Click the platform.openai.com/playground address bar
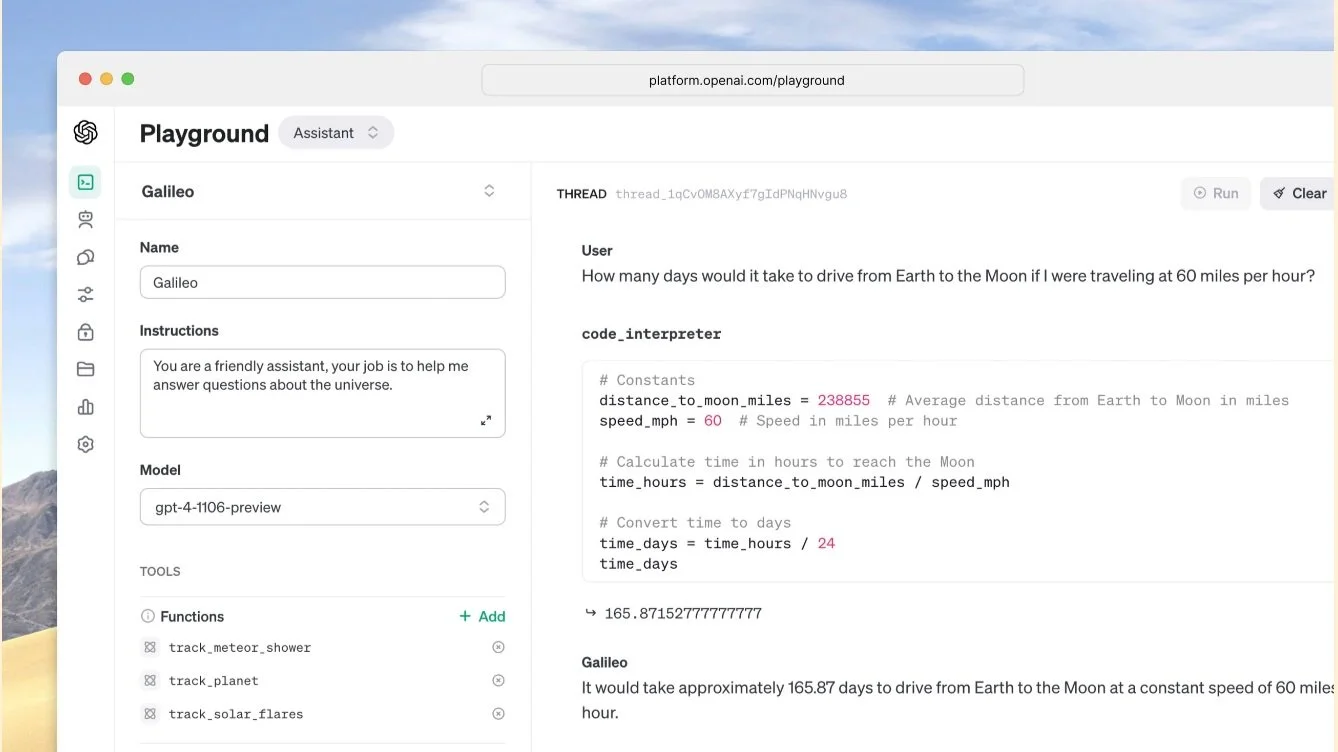1338x752 pixels. [x=752, y=80]
